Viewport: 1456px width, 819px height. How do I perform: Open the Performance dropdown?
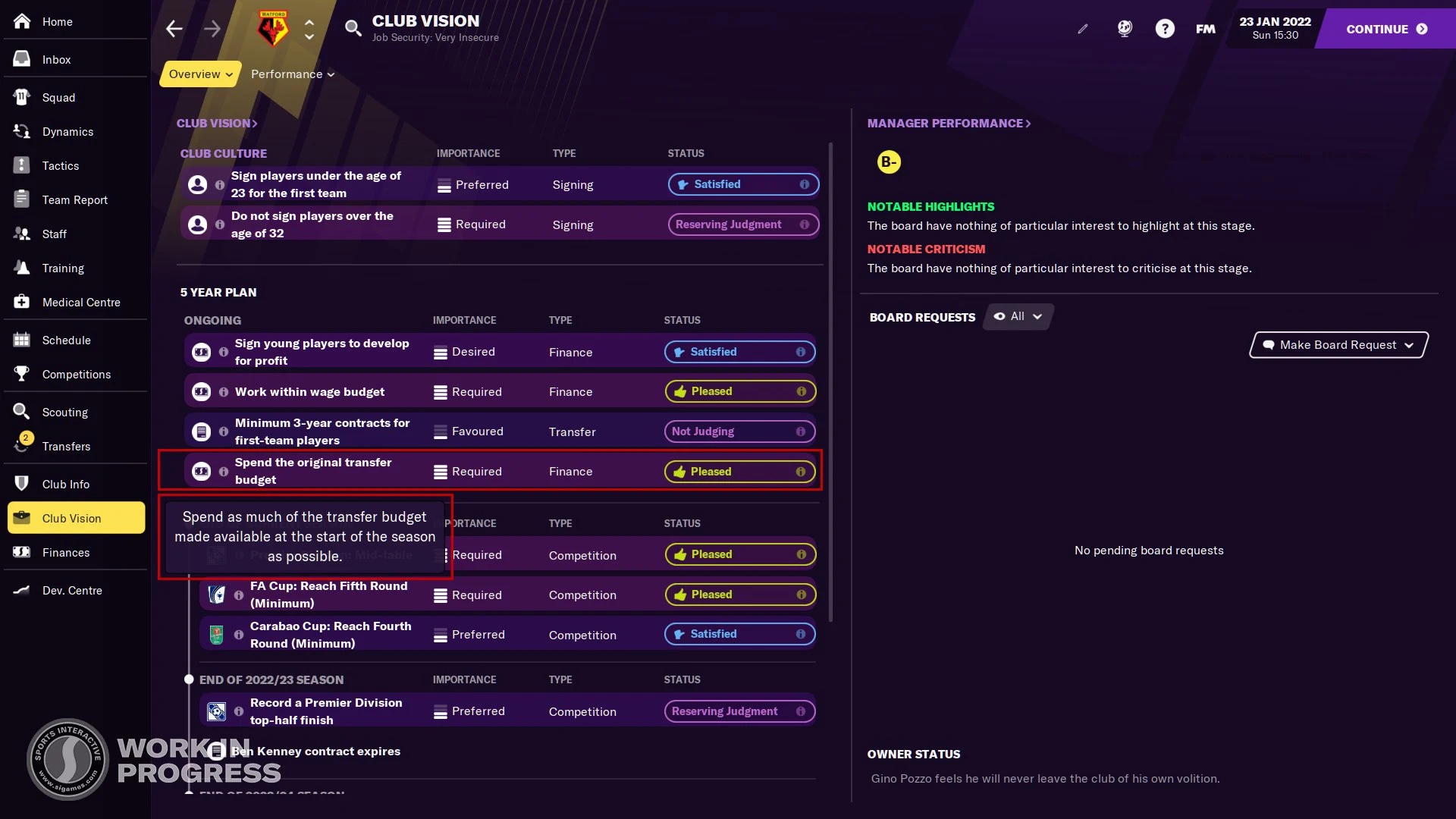tap(292, 74)
